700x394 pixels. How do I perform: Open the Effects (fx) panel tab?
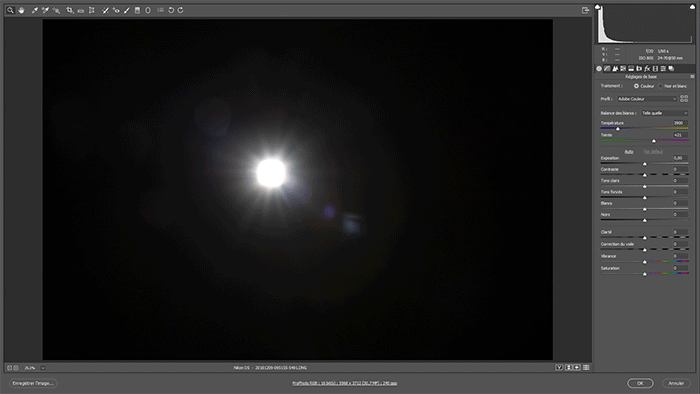(647, 68)
